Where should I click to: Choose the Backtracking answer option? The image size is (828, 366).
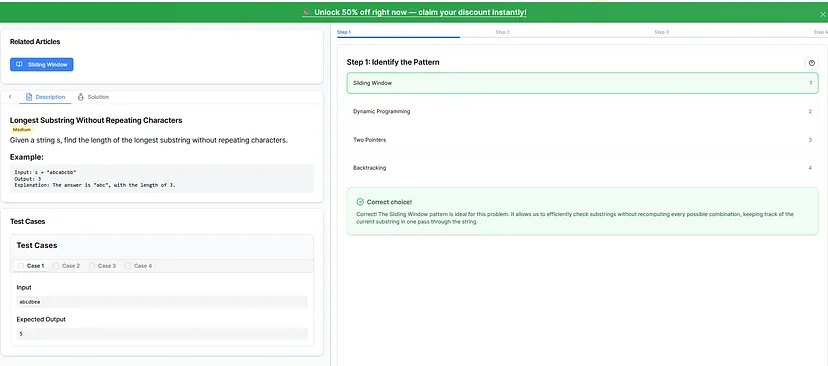pyautogui.click(x=582, y=168)
